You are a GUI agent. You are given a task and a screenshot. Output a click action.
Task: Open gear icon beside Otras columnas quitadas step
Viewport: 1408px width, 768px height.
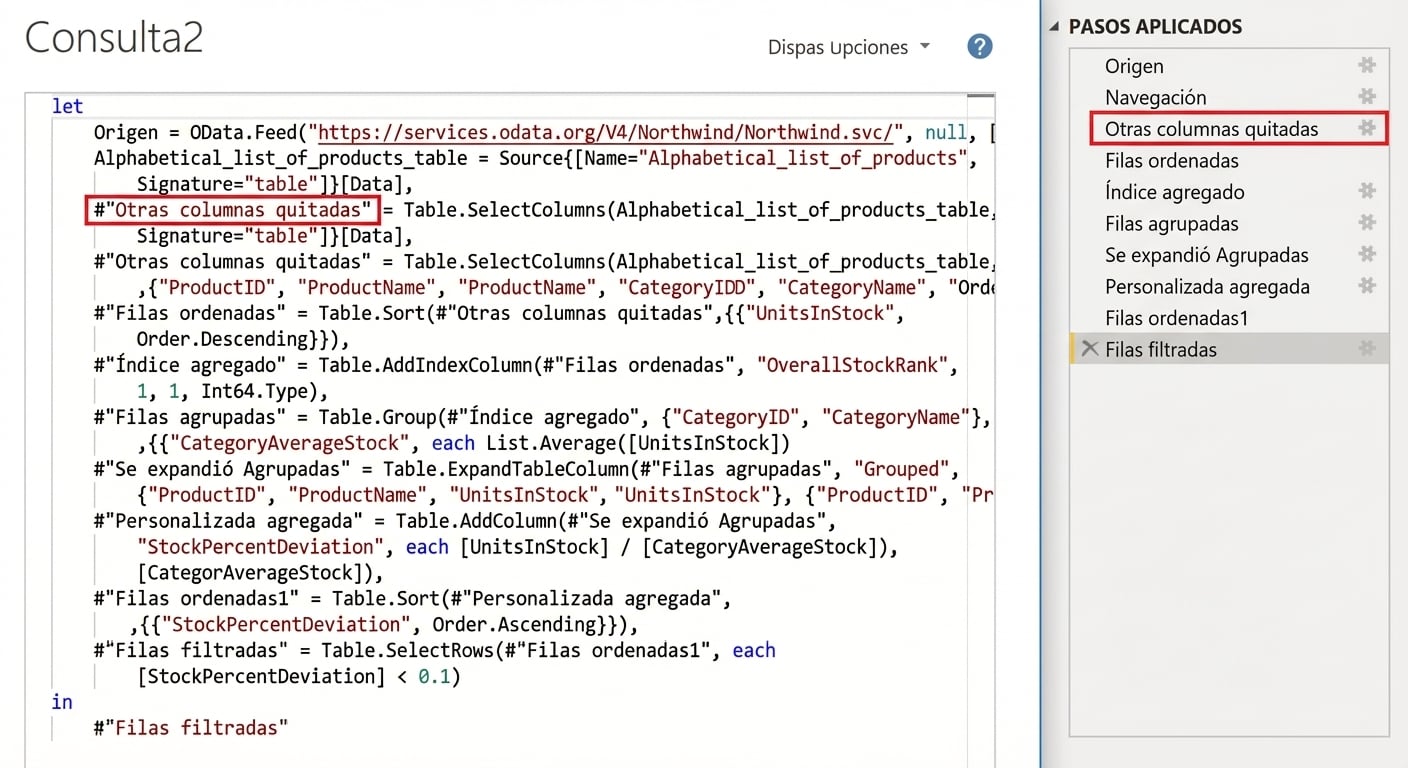[1366, 129]
